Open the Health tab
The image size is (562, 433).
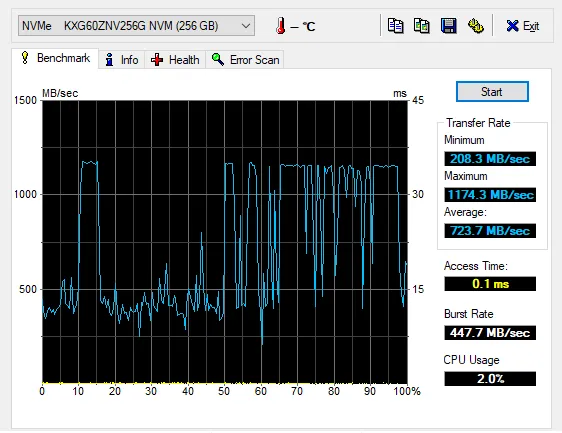(x=175, y=60)
